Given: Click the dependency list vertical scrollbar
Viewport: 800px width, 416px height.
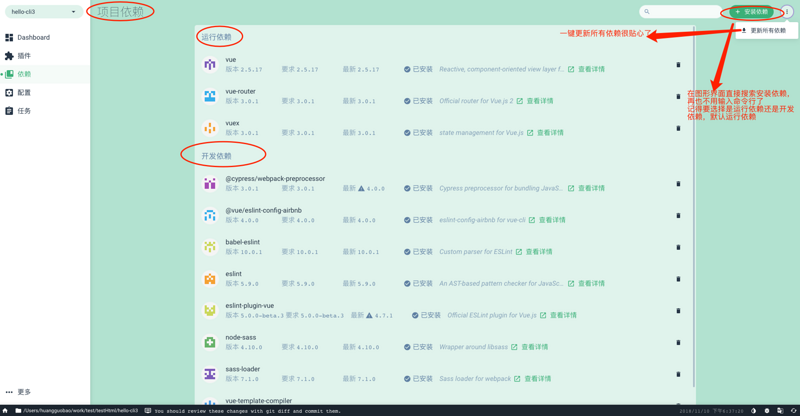Looking at the screenshot, I should 694,207.
